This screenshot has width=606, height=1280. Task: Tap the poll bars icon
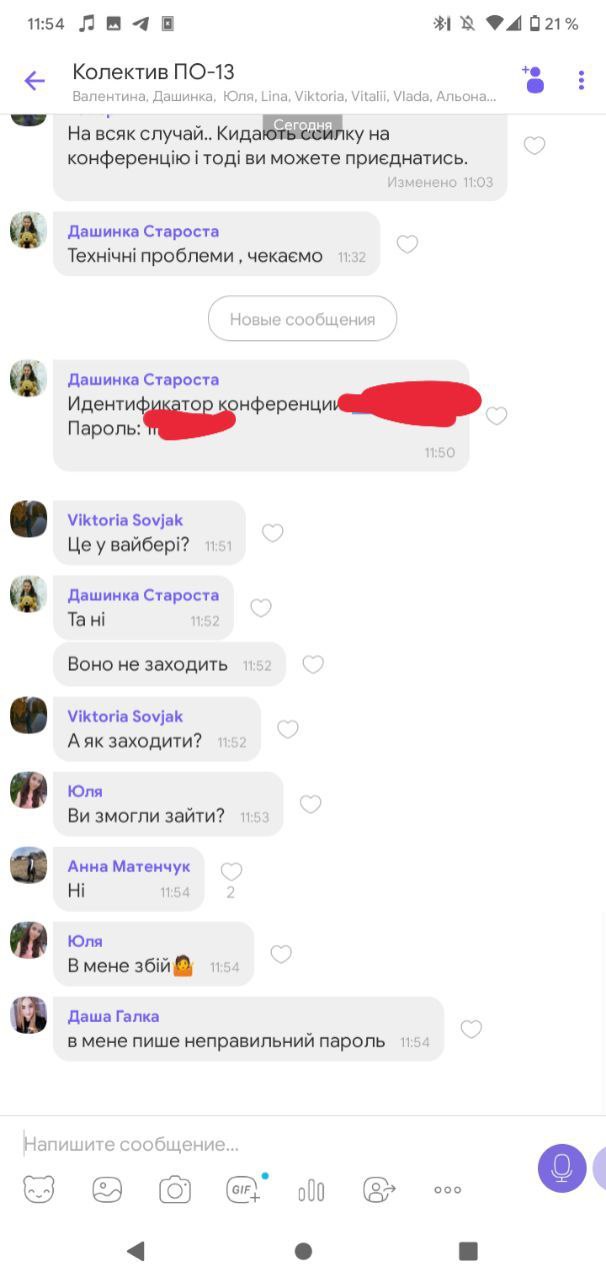[311, 1189]
